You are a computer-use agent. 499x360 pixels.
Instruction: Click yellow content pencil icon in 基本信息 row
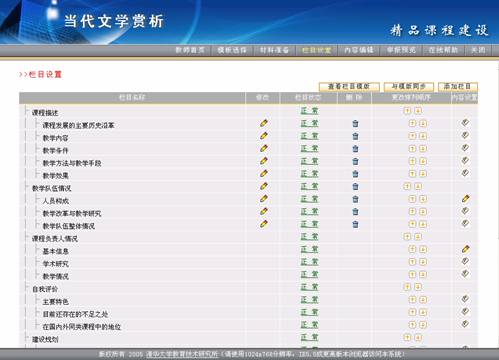click(466, 249)
